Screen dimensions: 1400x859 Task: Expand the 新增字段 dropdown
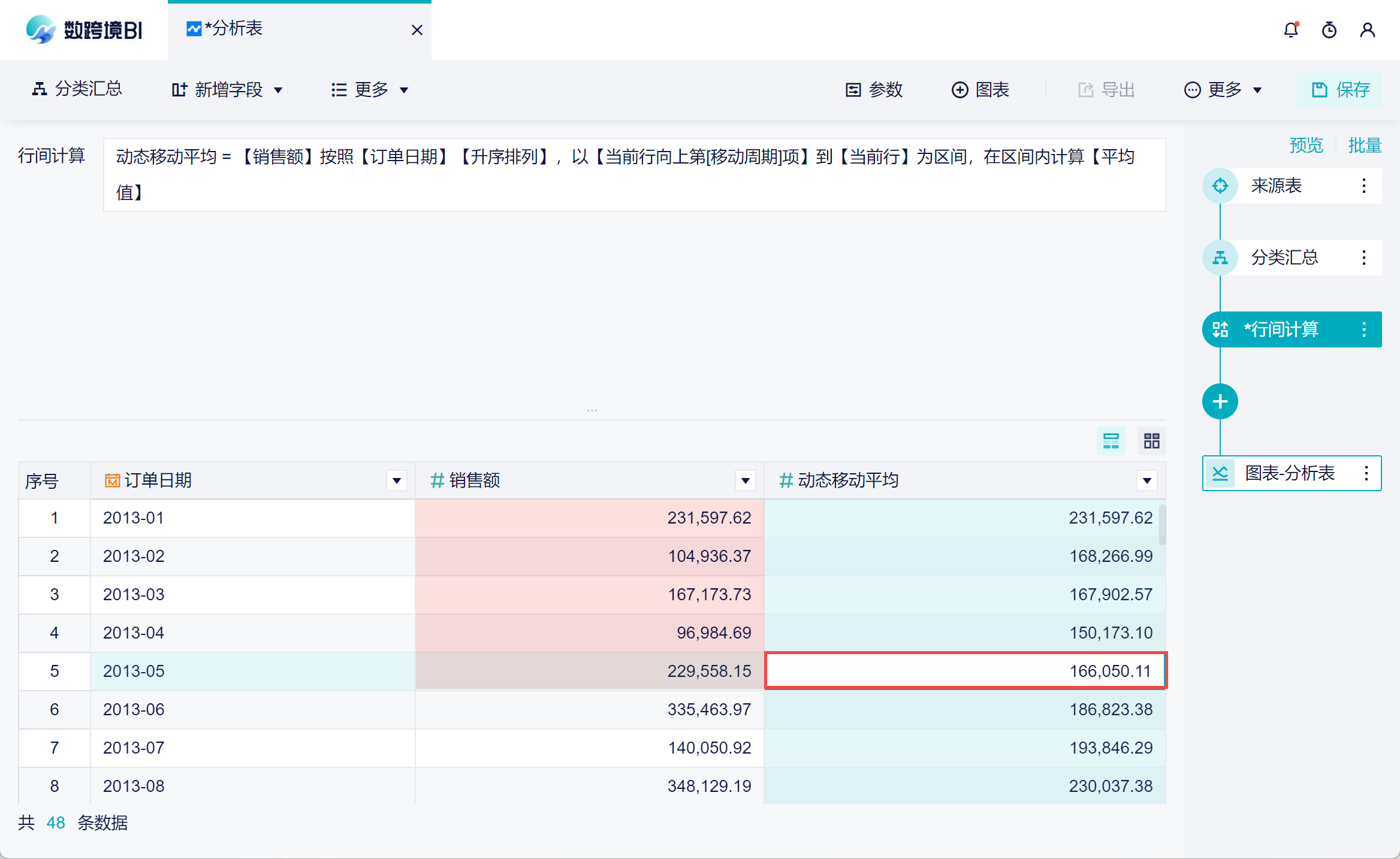(x=228, y=90)
